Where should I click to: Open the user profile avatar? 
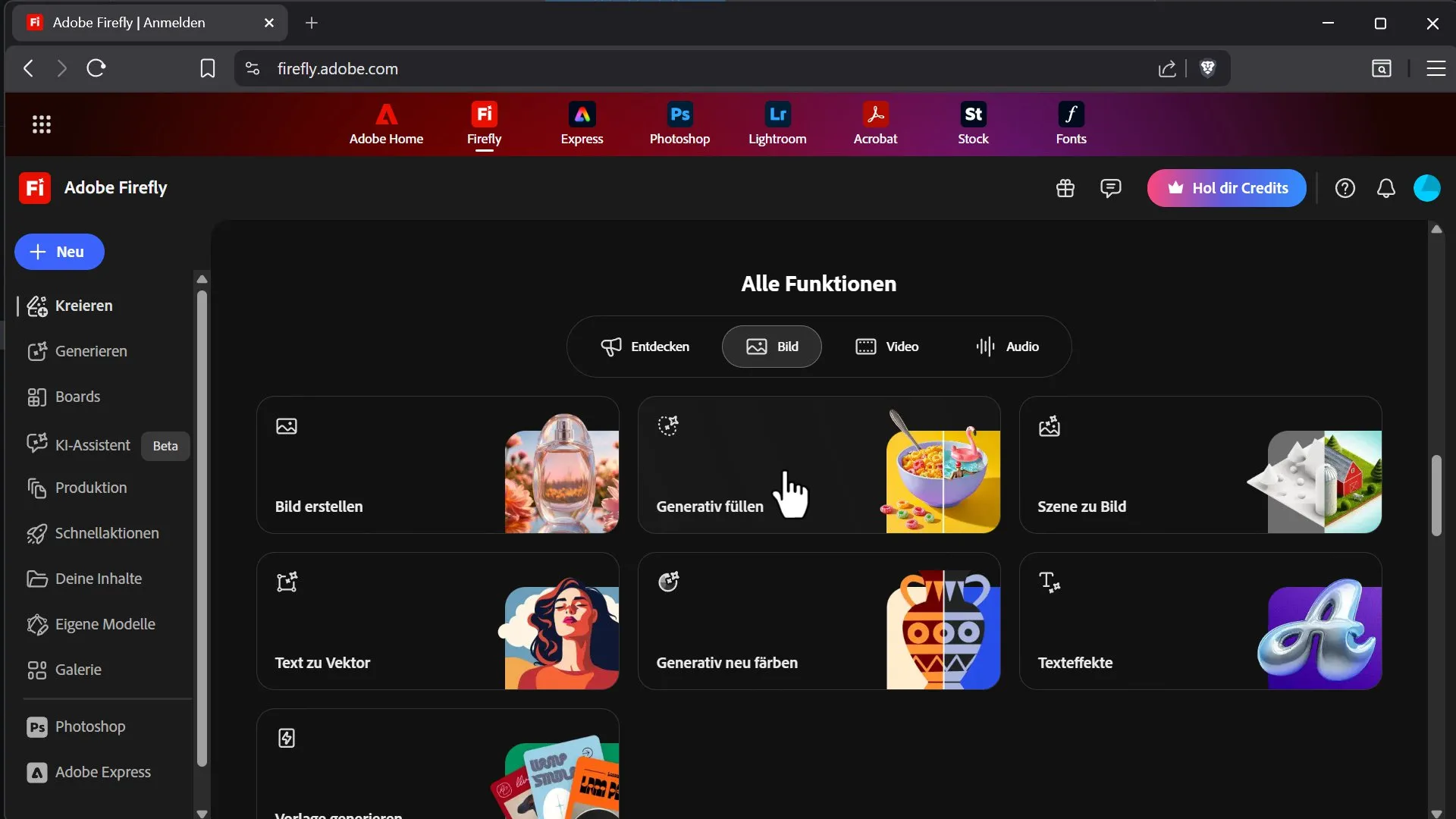click(x=1427, y=188)
